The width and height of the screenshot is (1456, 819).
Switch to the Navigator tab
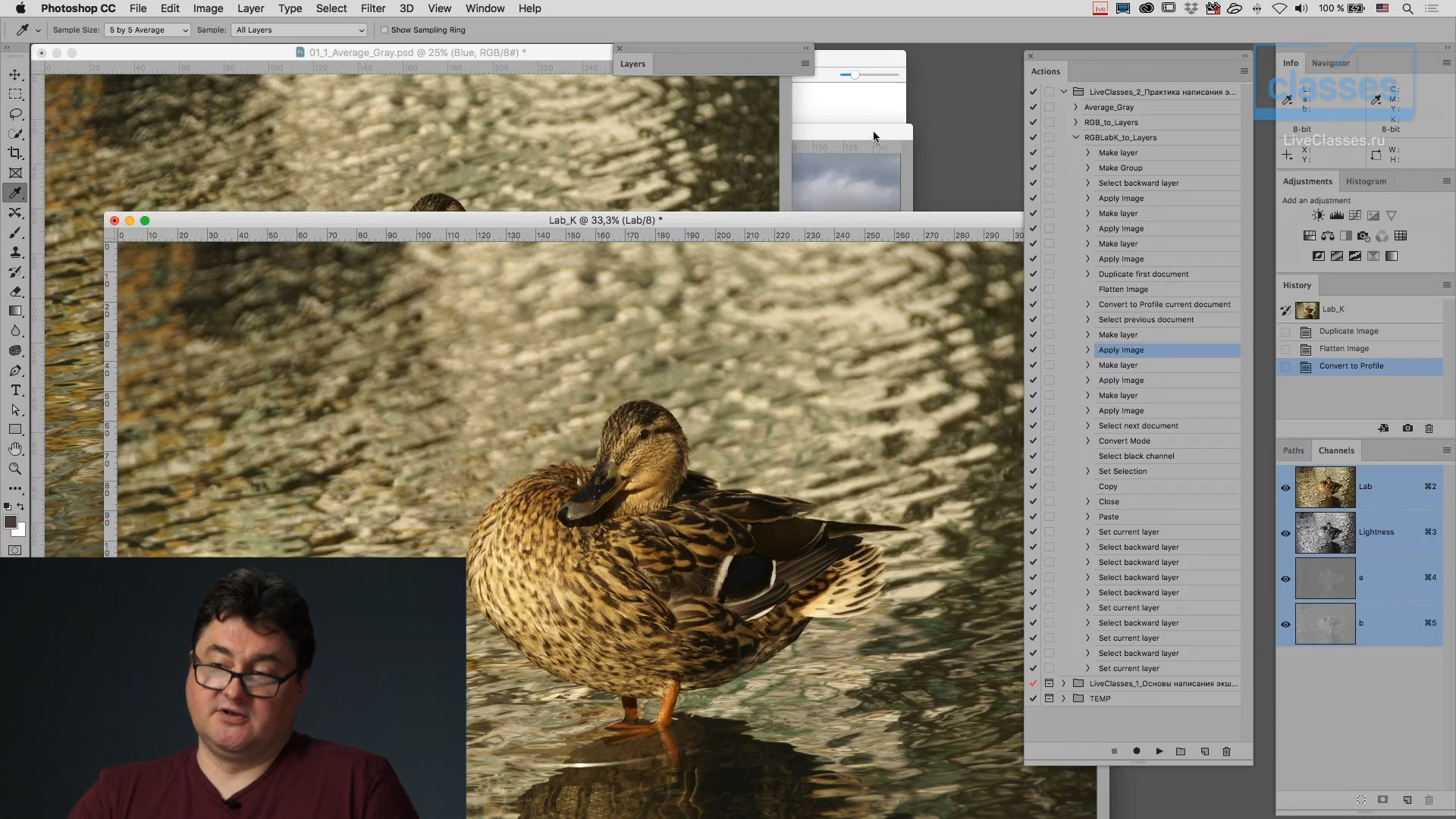click(1330, 63)
